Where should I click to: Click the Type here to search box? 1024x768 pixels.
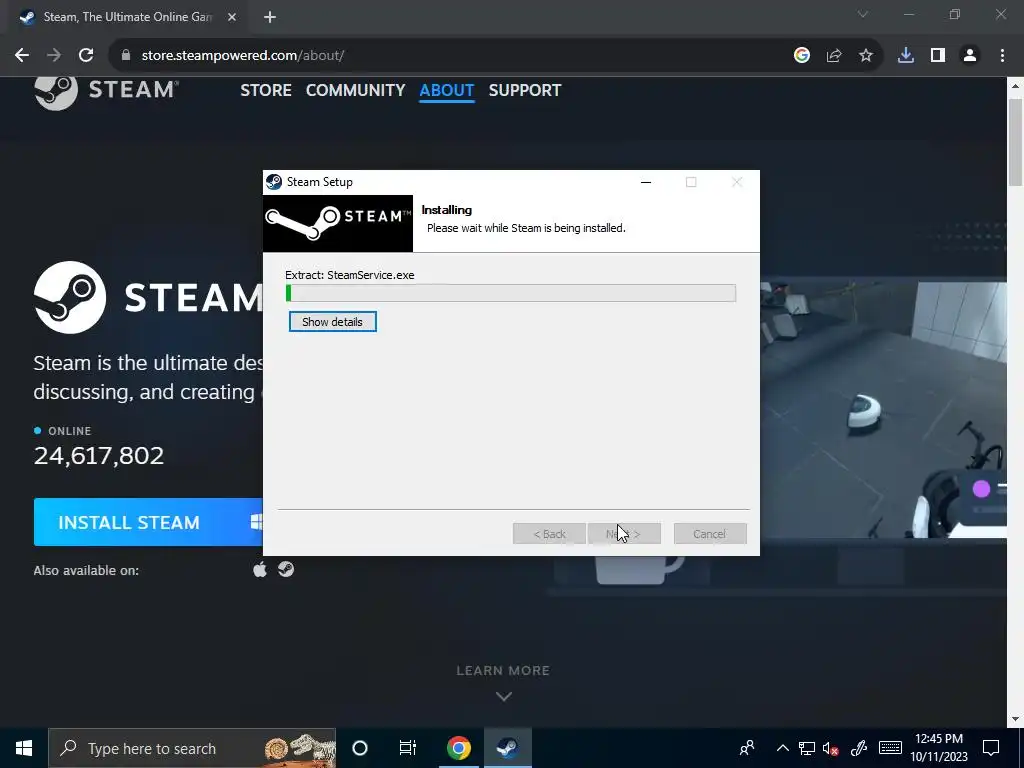(x=192, y=748)
